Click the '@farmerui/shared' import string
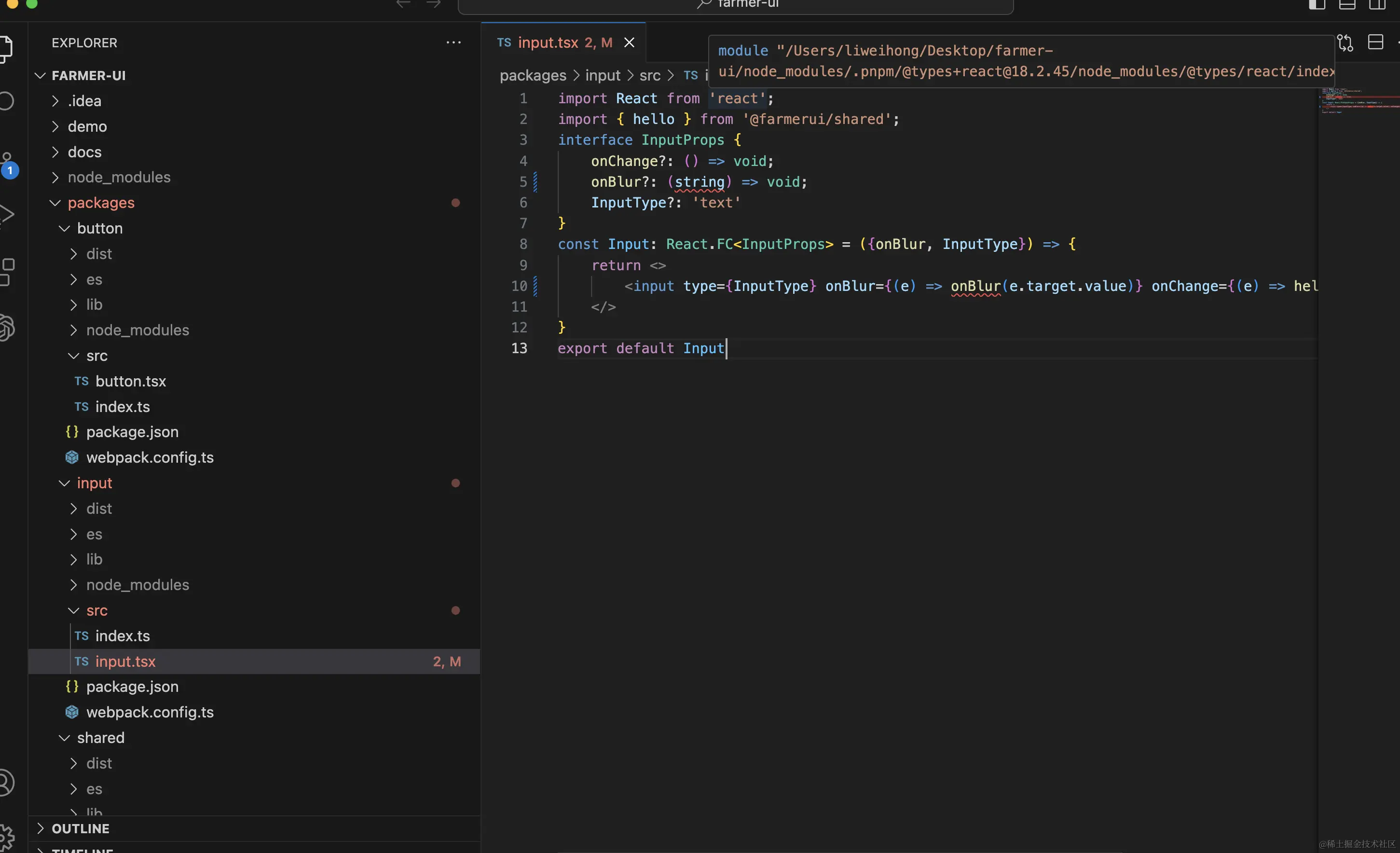This screenshot has width=1400, height=853. [816, 119]
